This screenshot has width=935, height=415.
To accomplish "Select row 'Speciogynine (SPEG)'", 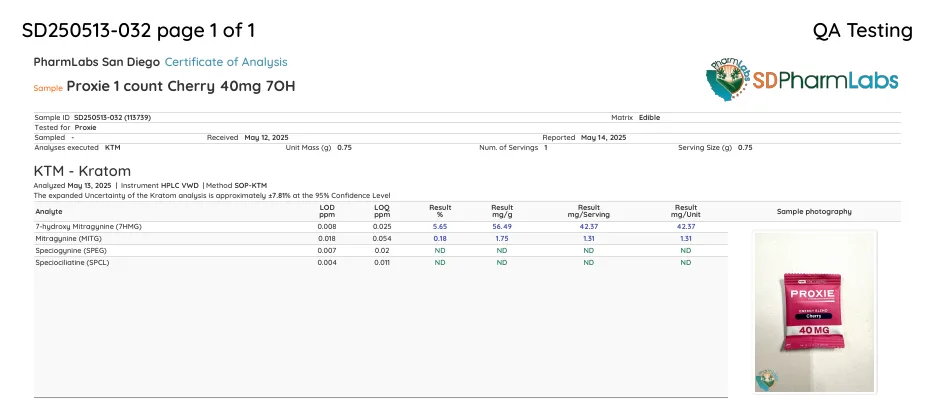I will (380, 250).
